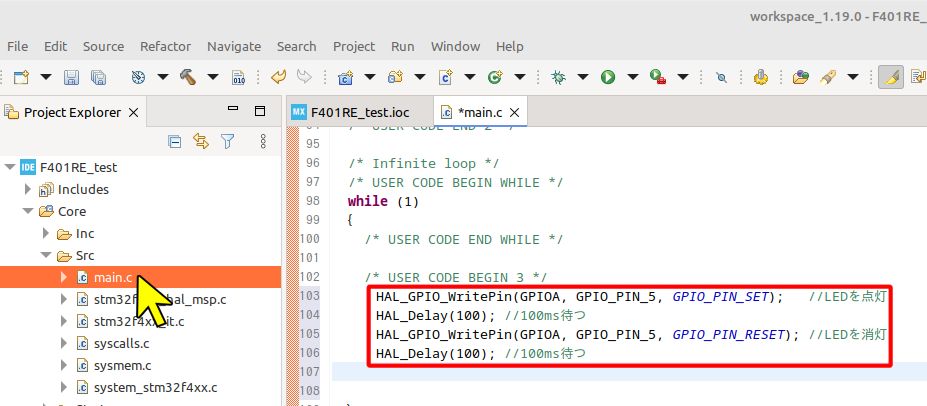Select syscalls.c in the tree
This screenshot has width=927, height=406.
(121, 344)
